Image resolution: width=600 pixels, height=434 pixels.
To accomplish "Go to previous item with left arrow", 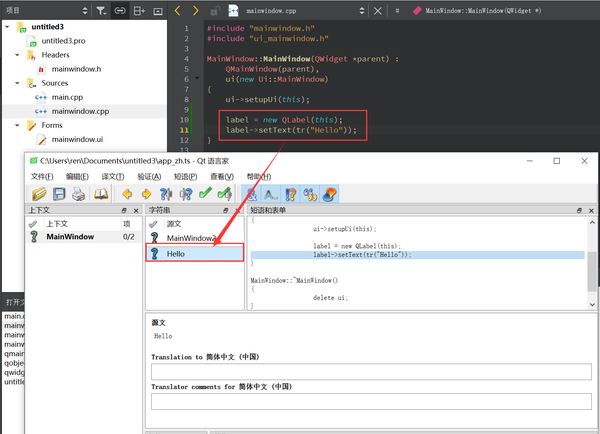I will tap(127, 194).
